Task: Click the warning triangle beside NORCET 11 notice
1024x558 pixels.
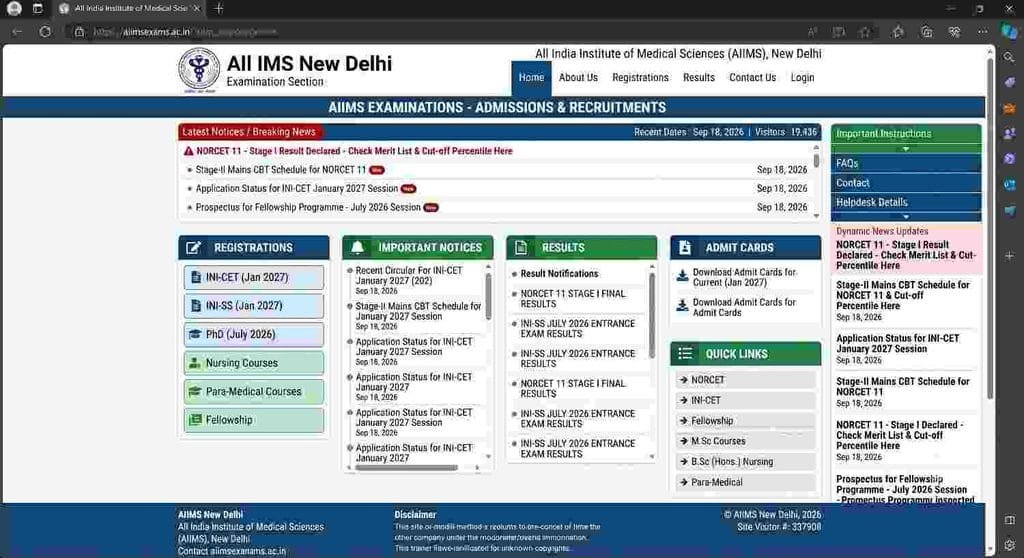Action: pyautogui.click(x=189, y=151)
